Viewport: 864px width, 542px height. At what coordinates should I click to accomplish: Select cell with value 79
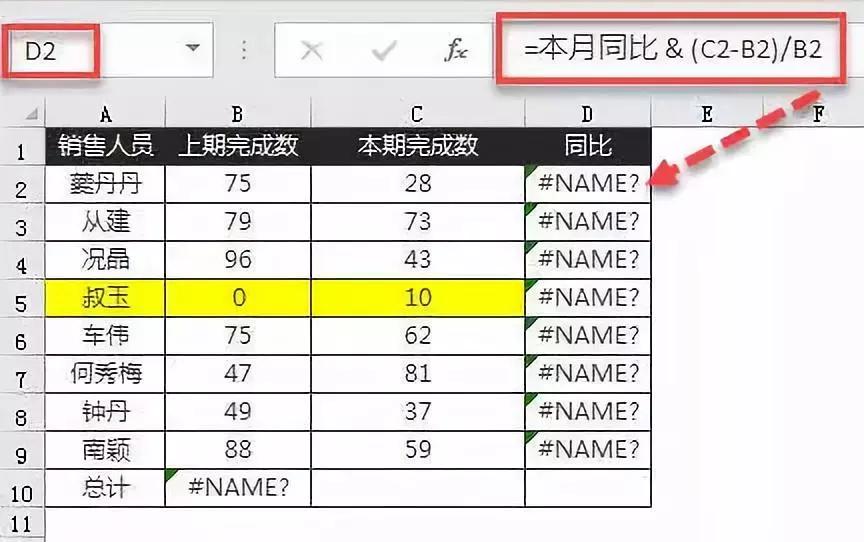238,222
